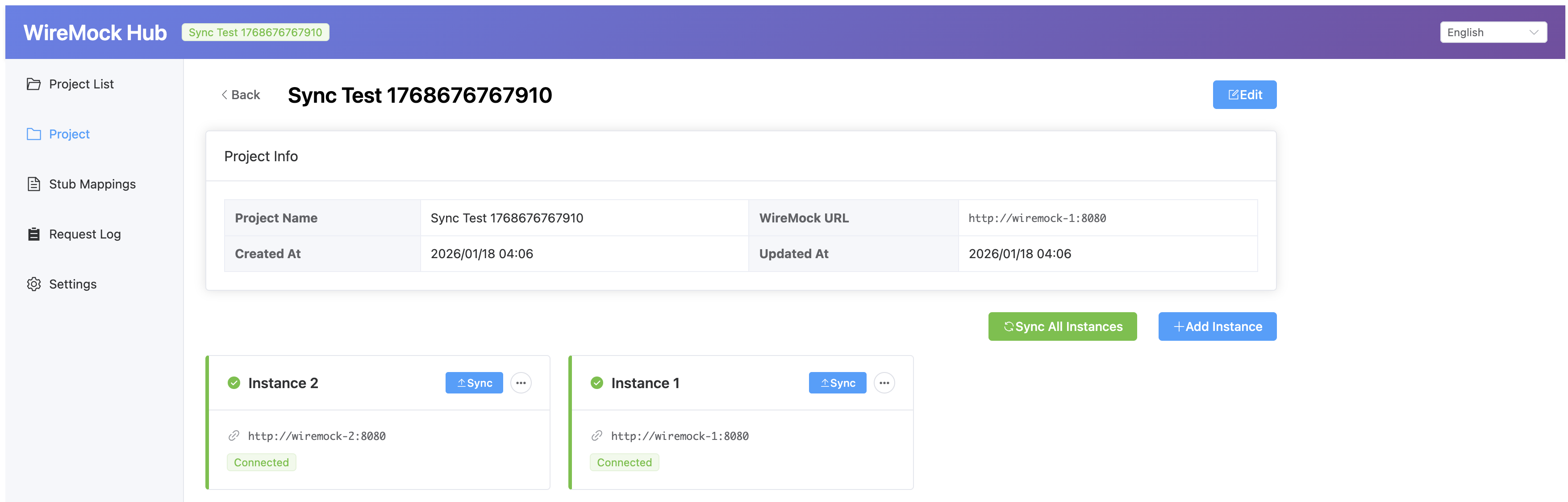Image resolution: width=1568 pixels, height=502 pixels.
Task: Click the Request Log clipboard icon
Action: click(x=33, y=234)
